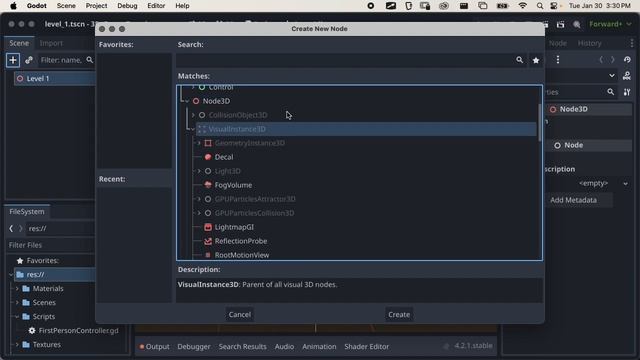Screen dimensions: 640x360
Task: Expand the GeometryInstance3D branch
Action: point(199,143)
